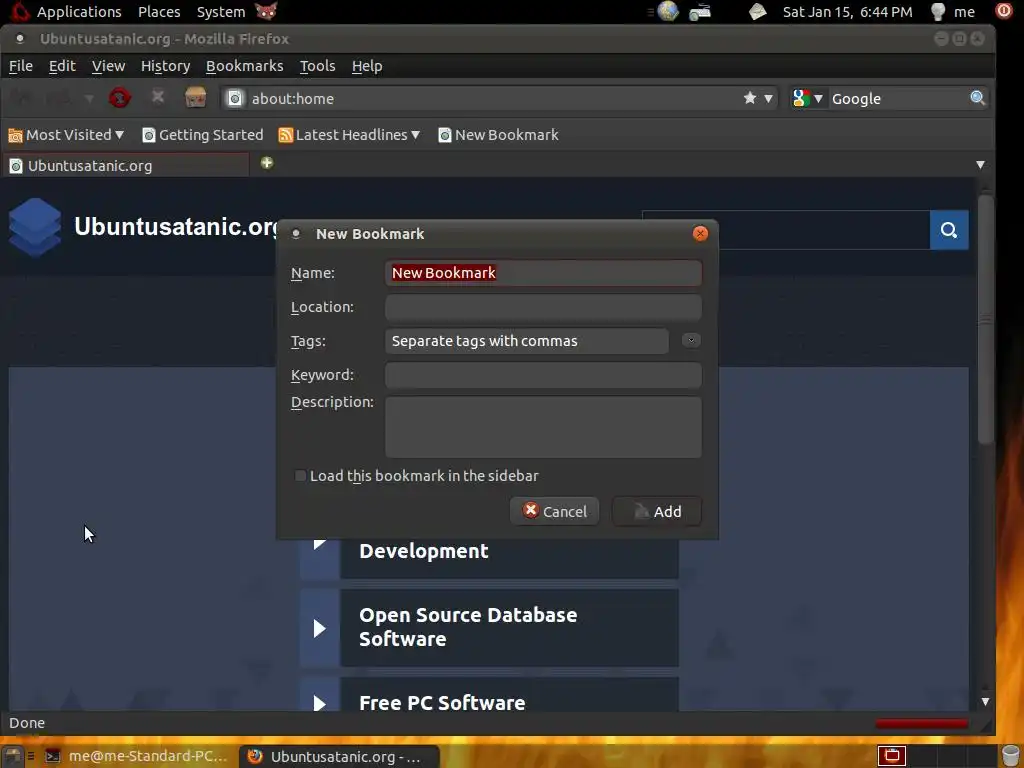Open the search engine chooser dropdown

click(x=808, y=99)
